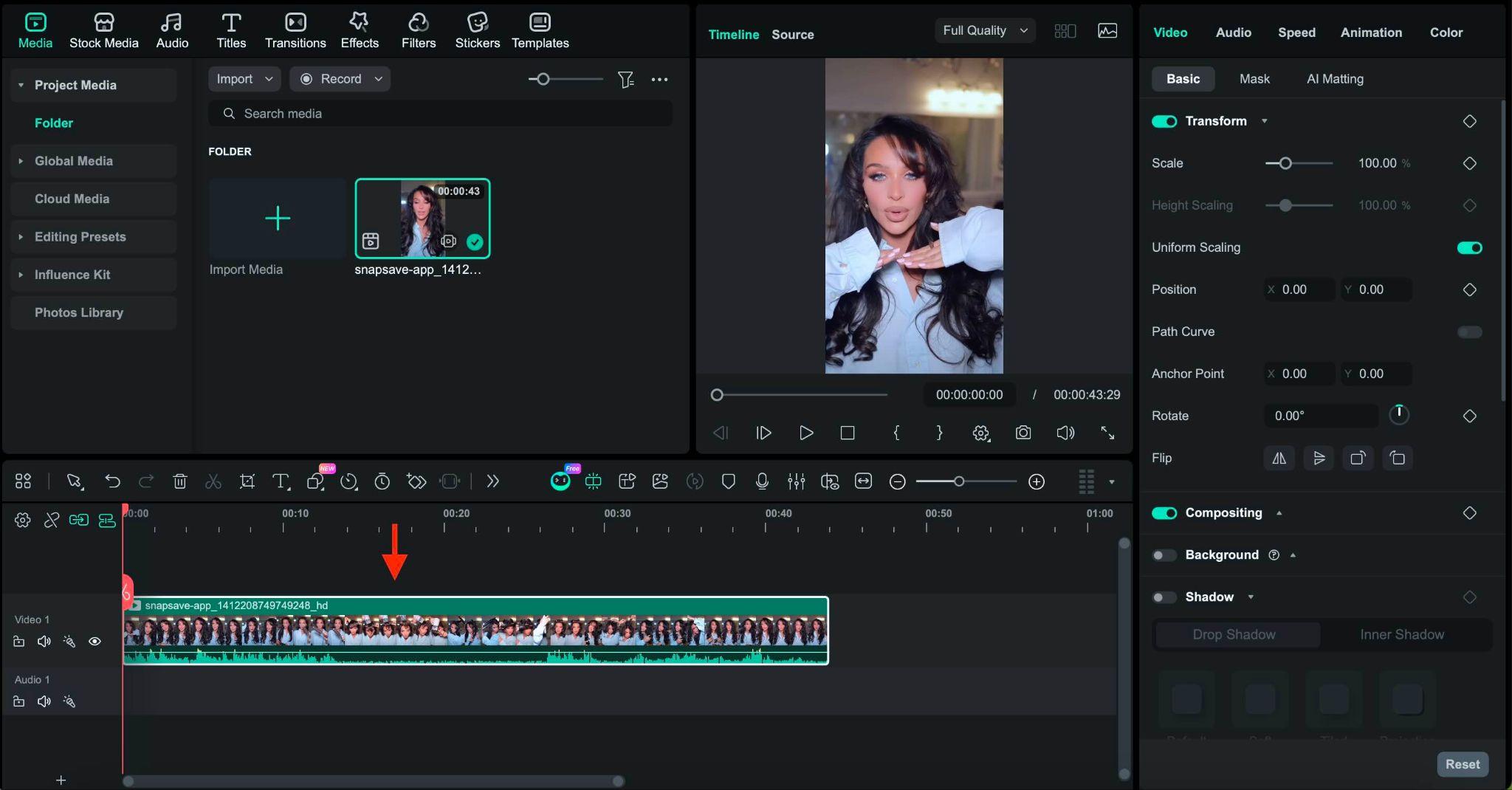Open the audio mixer icon
Image resolution: width=1512 pixels, height=790 pixels.
point(796,482)
